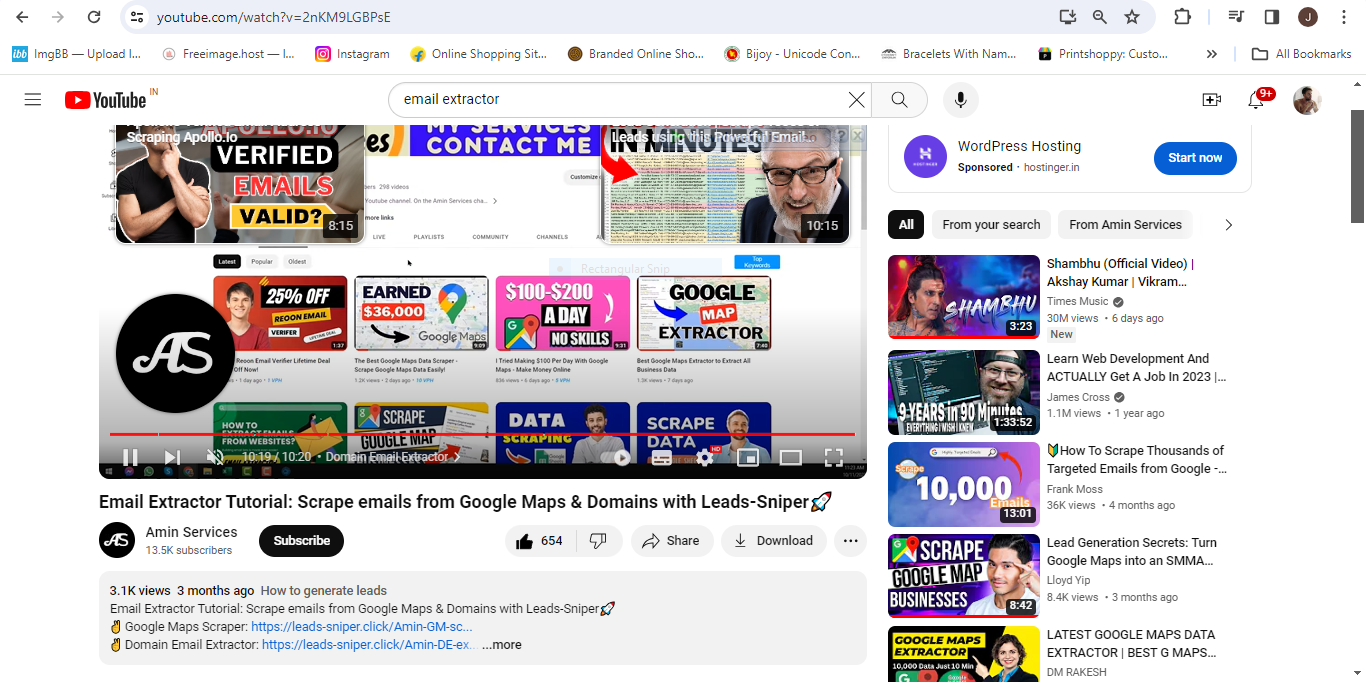Expand description with ...more
Viewport: 1366px width, 682px height.
tap(501, 645)
